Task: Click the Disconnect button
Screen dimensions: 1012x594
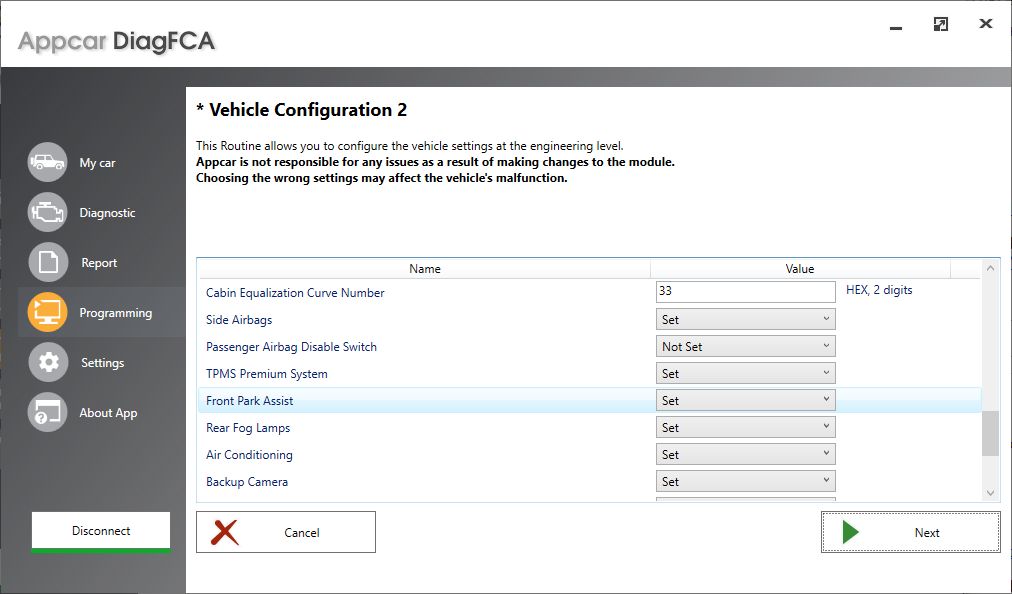Action: 101,532
